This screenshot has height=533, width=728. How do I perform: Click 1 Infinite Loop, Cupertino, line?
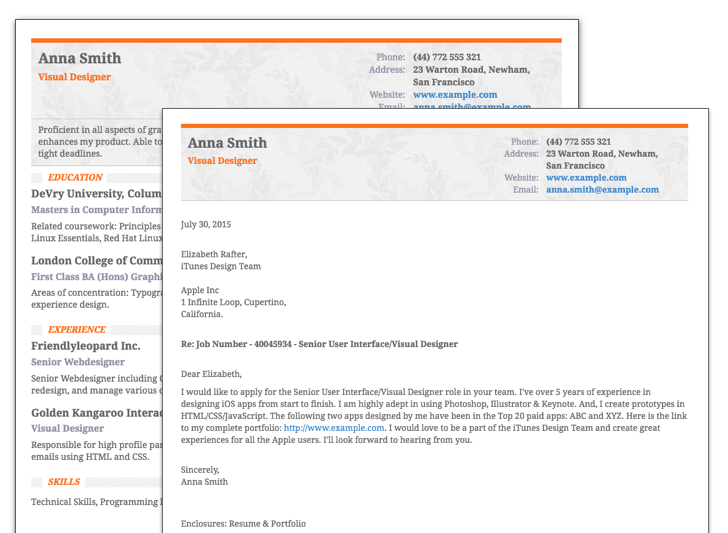234,302
